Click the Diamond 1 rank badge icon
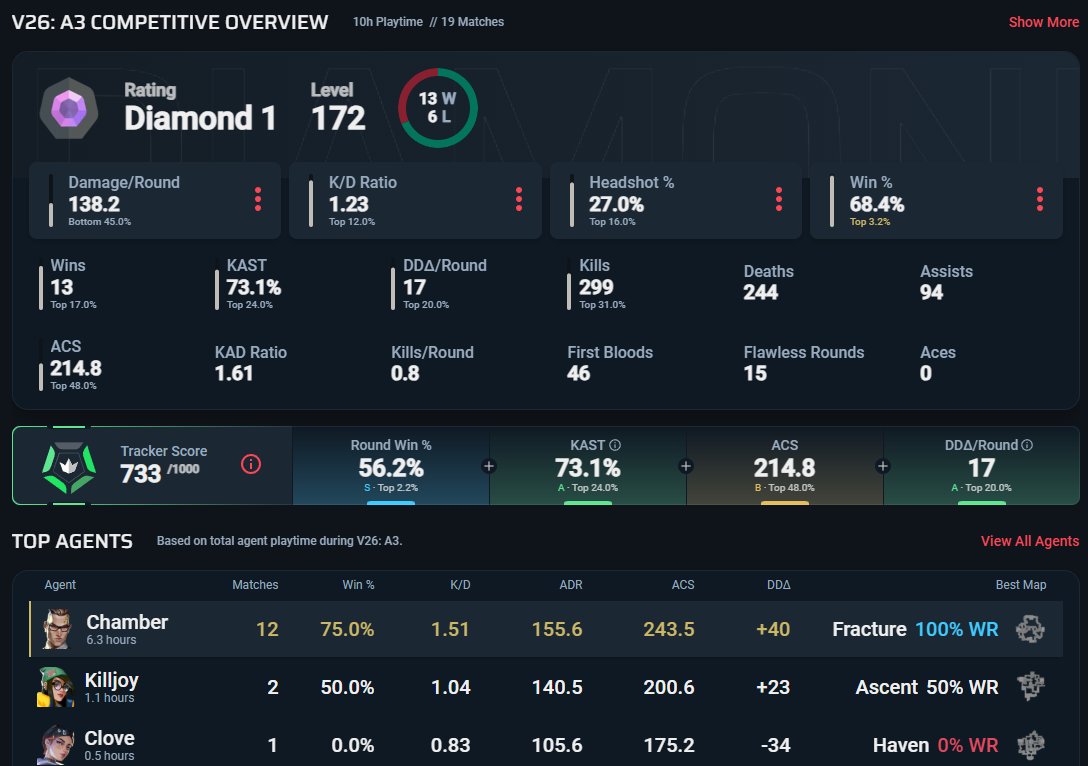The width and height of the screenshot is (1088, 766). pyautogui.click(x=69, y=108)
